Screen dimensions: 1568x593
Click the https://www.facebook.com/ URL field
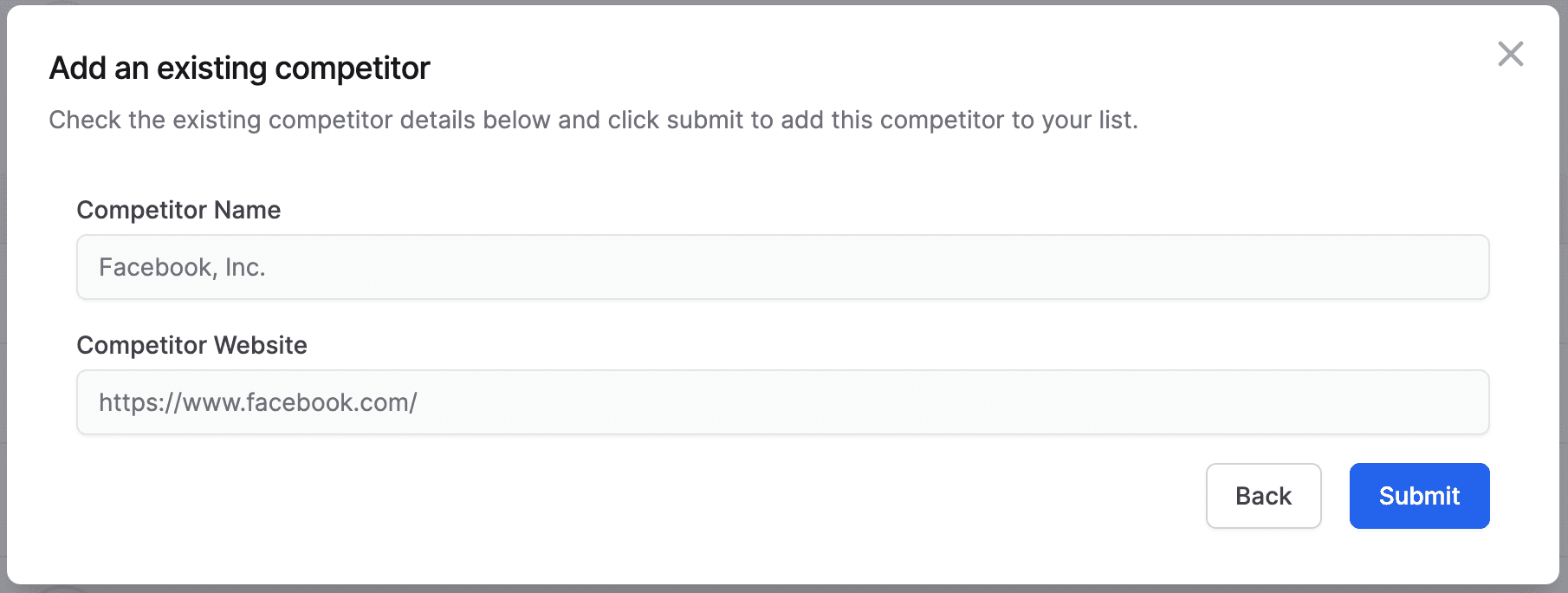point(782,402)
